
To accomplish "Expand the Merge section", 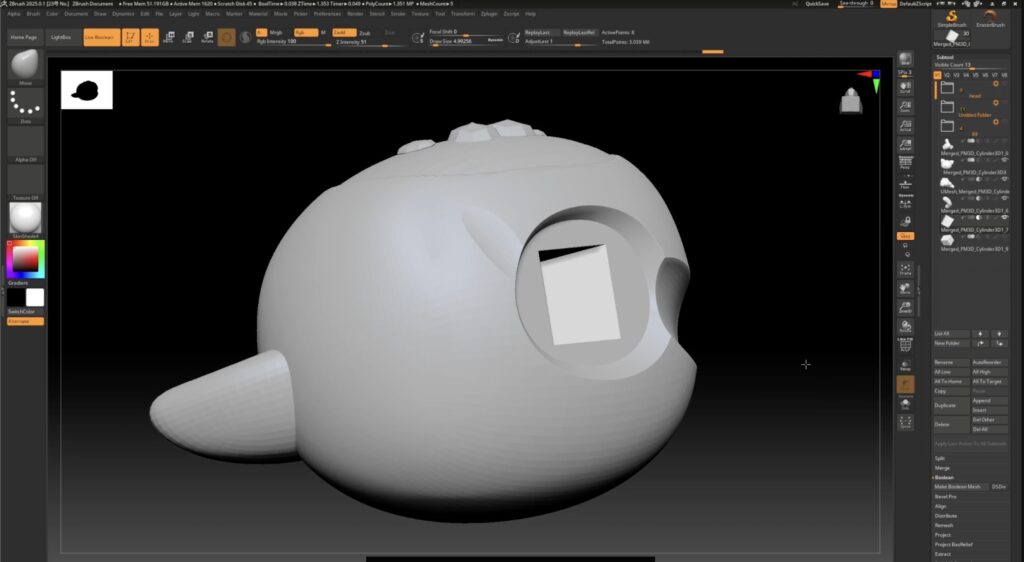I will tap(942, 468).
